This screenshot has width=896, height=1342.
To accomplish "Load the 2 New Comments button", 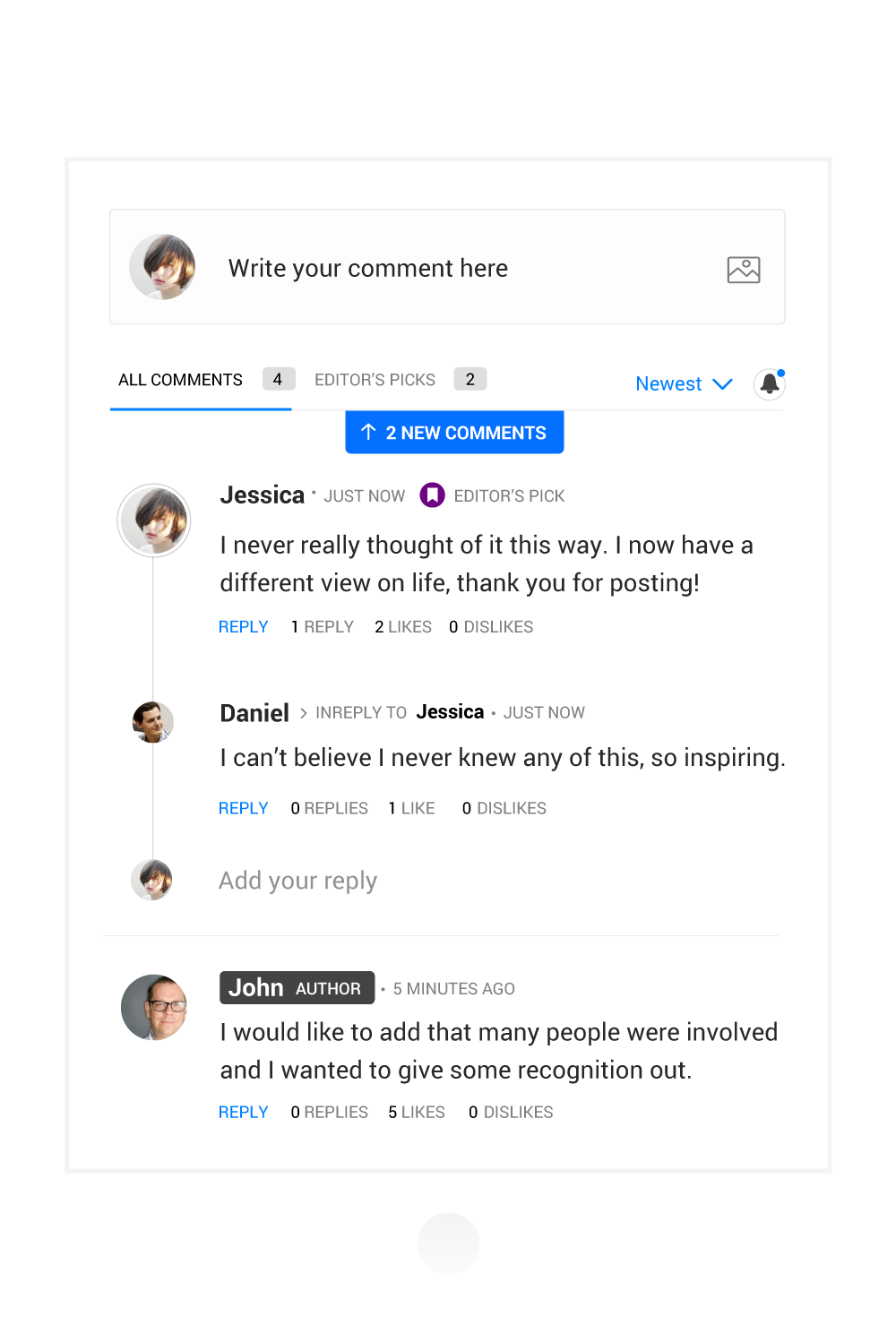I will [x=454, y=433].
